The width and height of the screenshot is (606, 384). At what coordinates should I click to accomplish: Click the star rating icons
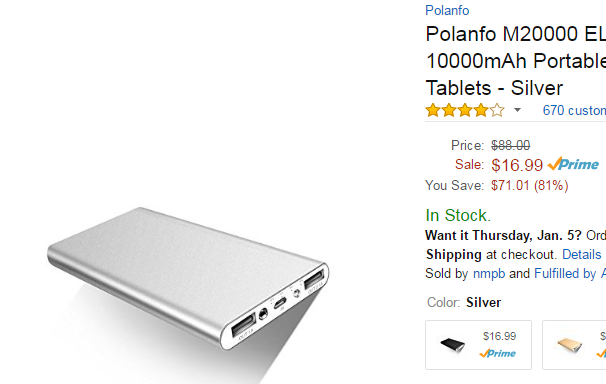pos(465,110)
